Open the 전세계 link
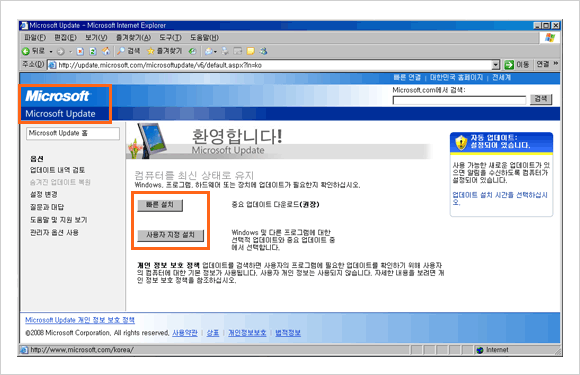 click(501, 77)
